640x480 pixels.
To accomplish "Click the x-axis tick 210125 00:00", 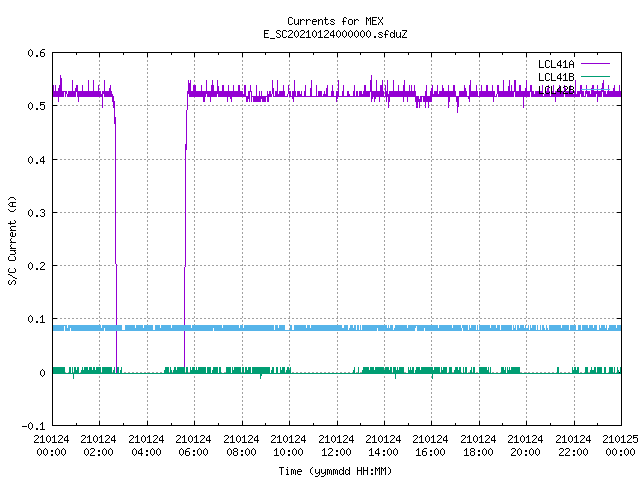I will [x=620, y=446].
